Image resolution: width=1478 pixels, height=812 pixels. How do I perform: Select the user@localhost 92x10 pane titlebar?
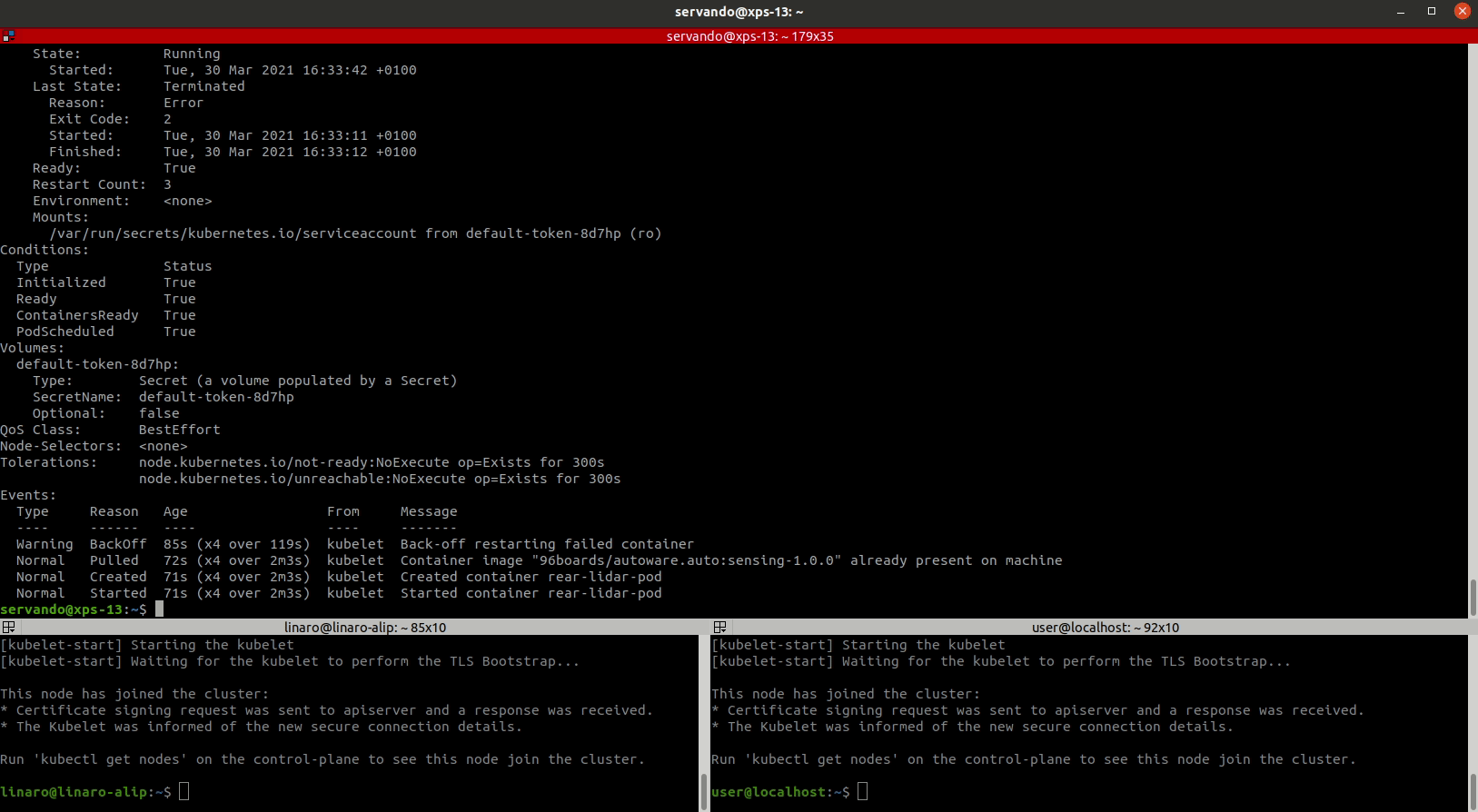tap(1105, 628)
